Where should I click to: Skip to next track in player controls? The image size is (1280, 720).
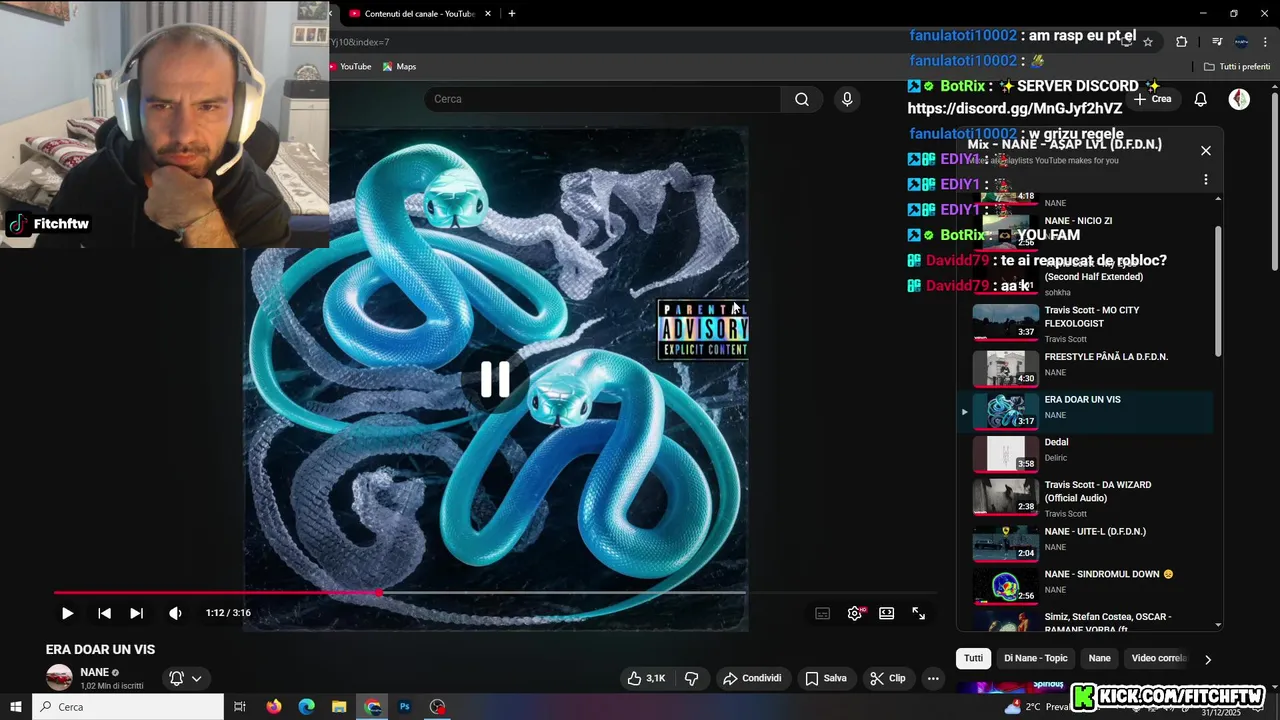(137, 613)
